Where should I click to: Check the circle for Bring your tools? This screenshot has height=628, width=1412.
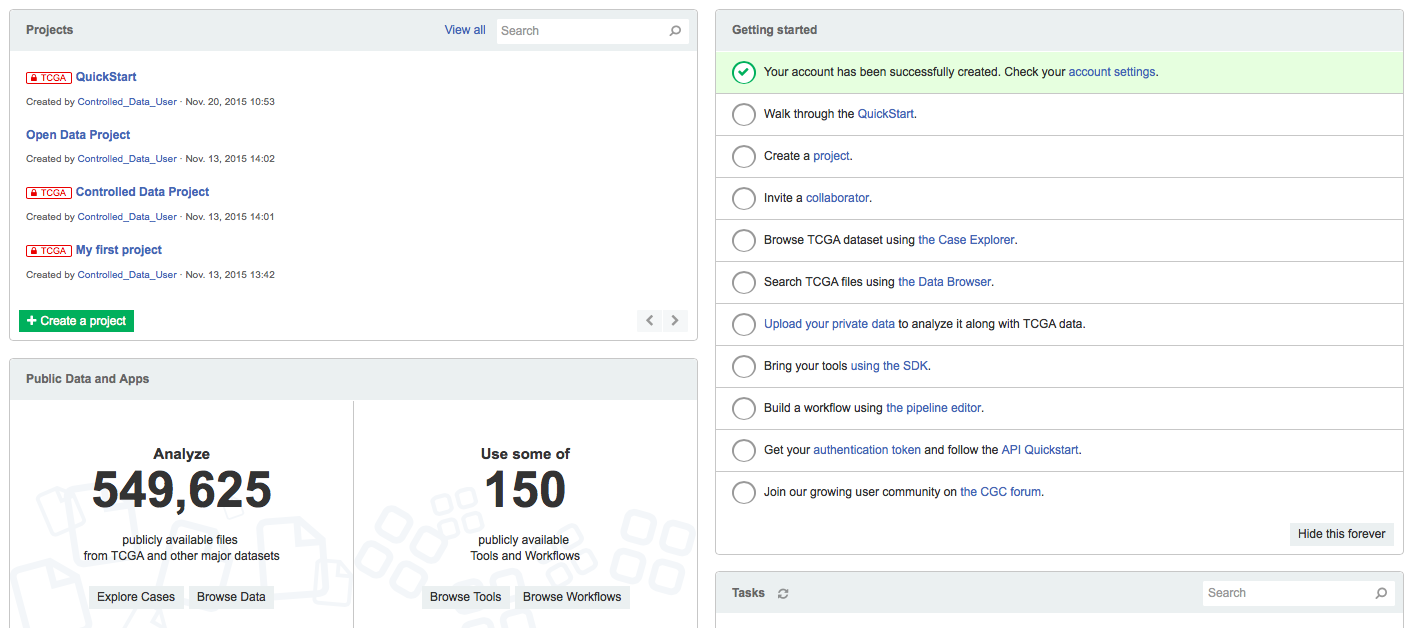pos(744,366)
